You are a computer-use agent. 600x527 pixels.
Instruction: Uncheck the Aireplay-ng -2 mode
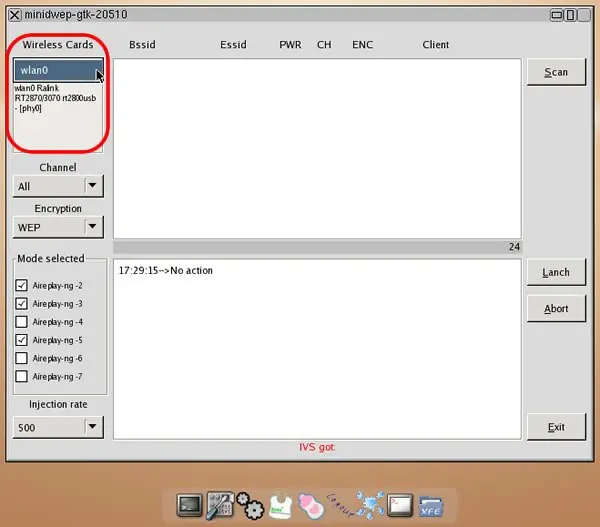pyautogui.click(x=21, y=286)
